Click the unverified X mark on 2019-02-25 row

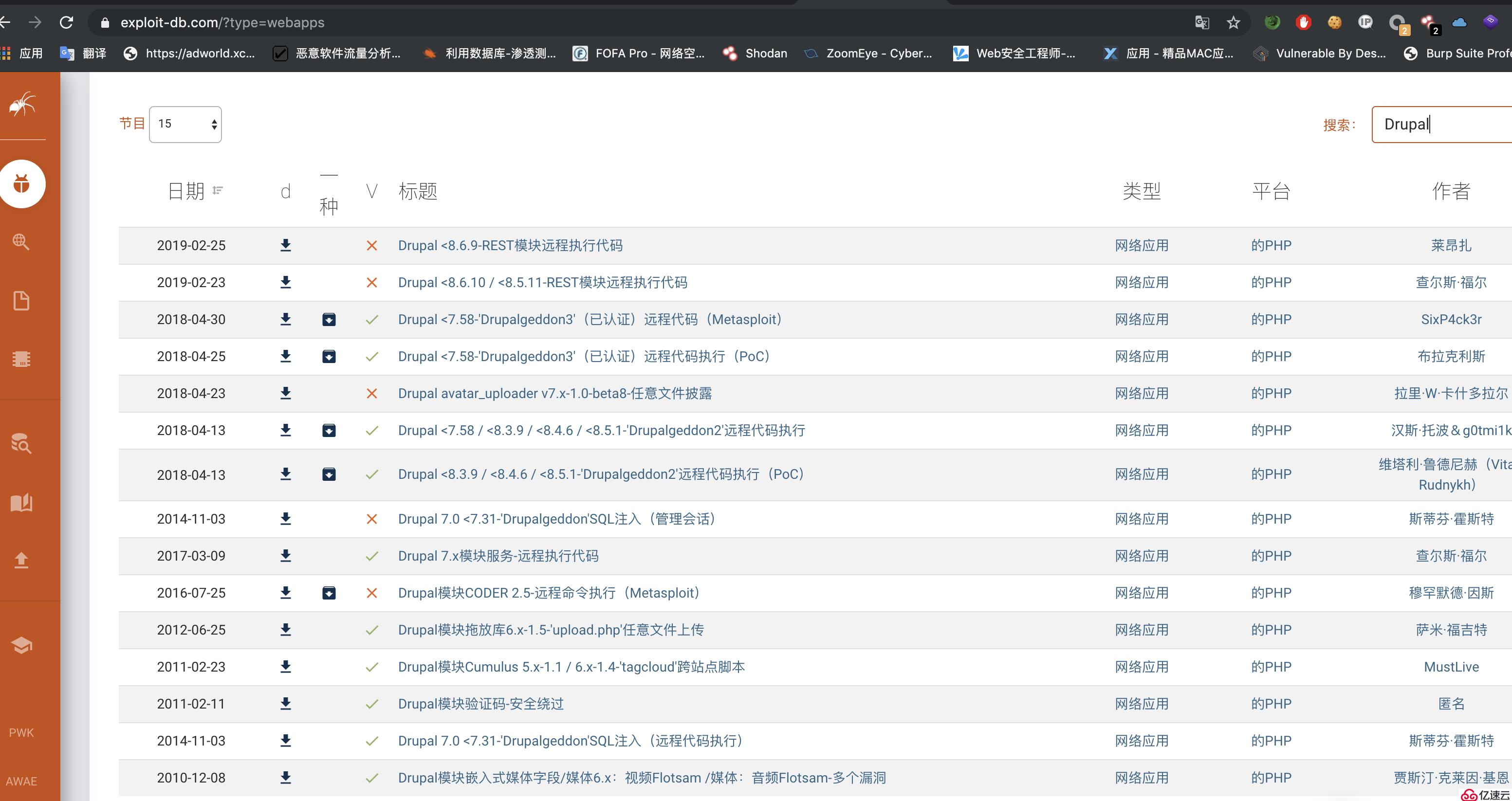[x=371, y=245]
